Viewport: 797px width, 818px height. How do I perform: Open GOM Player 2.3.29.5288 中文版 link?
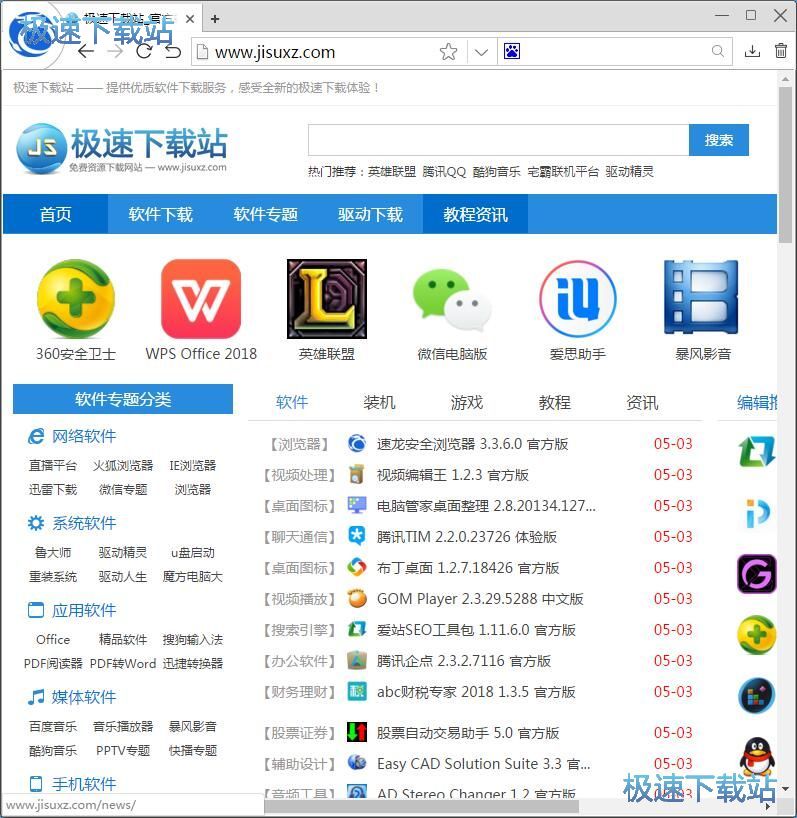480,599
